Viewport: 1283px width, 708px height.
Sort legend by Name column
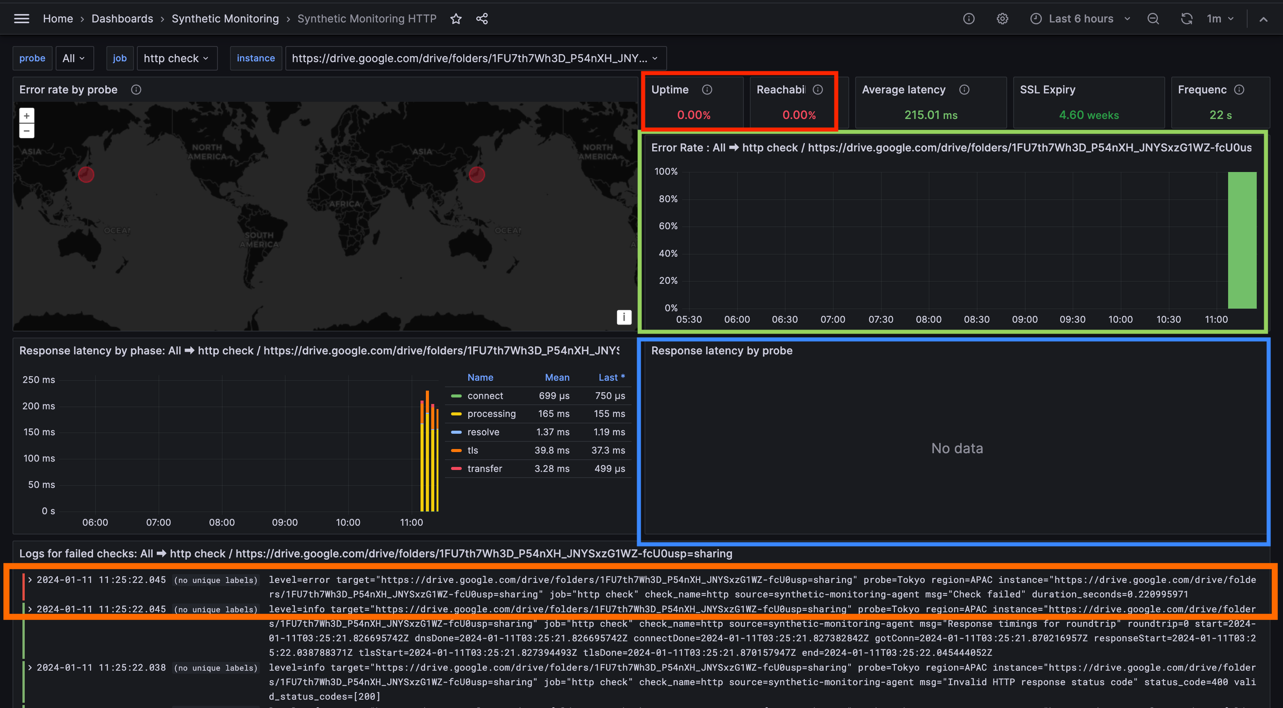tap(480, 378)
